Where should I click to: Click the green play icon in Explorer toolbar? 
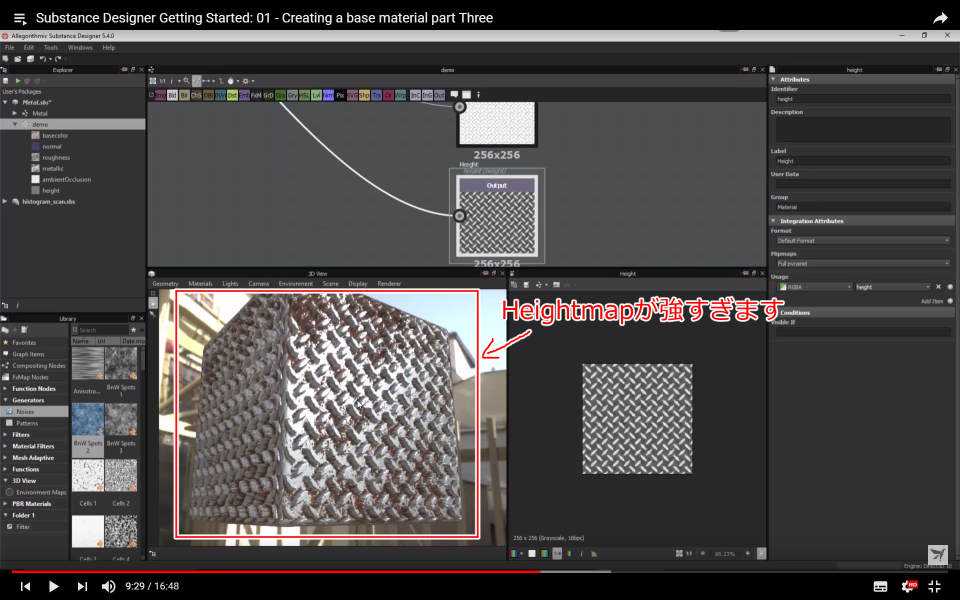(x=18, y=81)
